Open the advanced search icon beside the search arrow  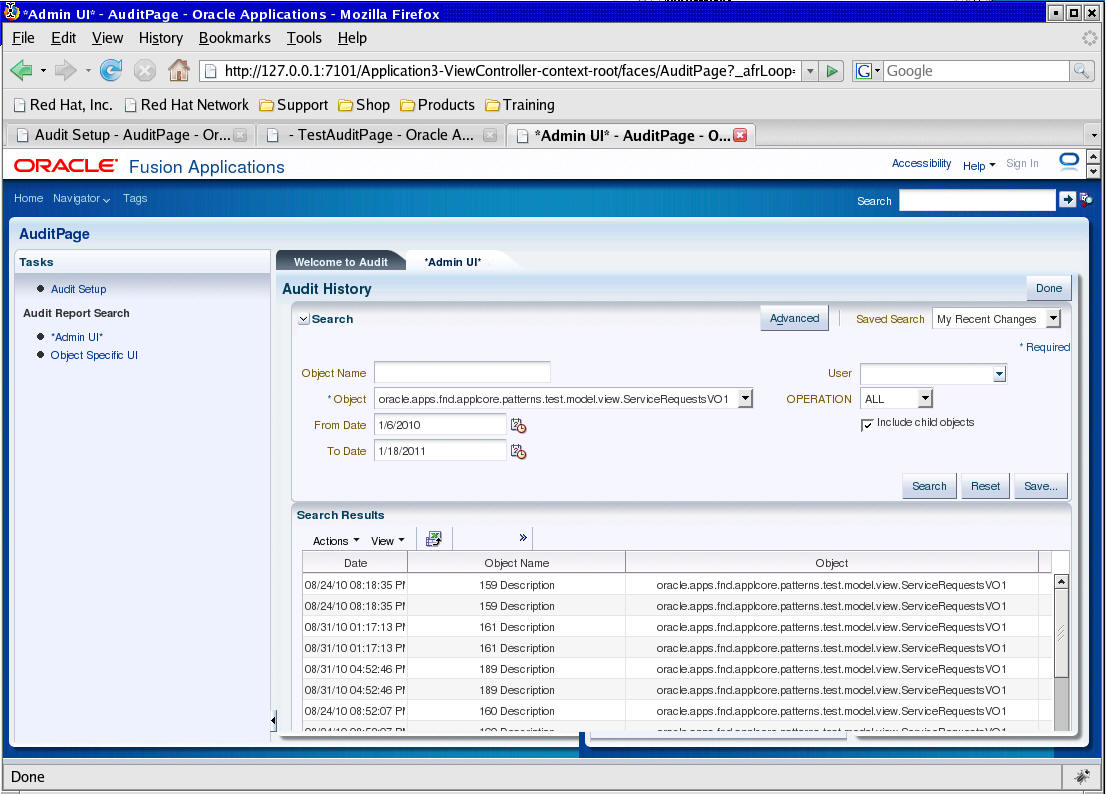point(1084,199)
